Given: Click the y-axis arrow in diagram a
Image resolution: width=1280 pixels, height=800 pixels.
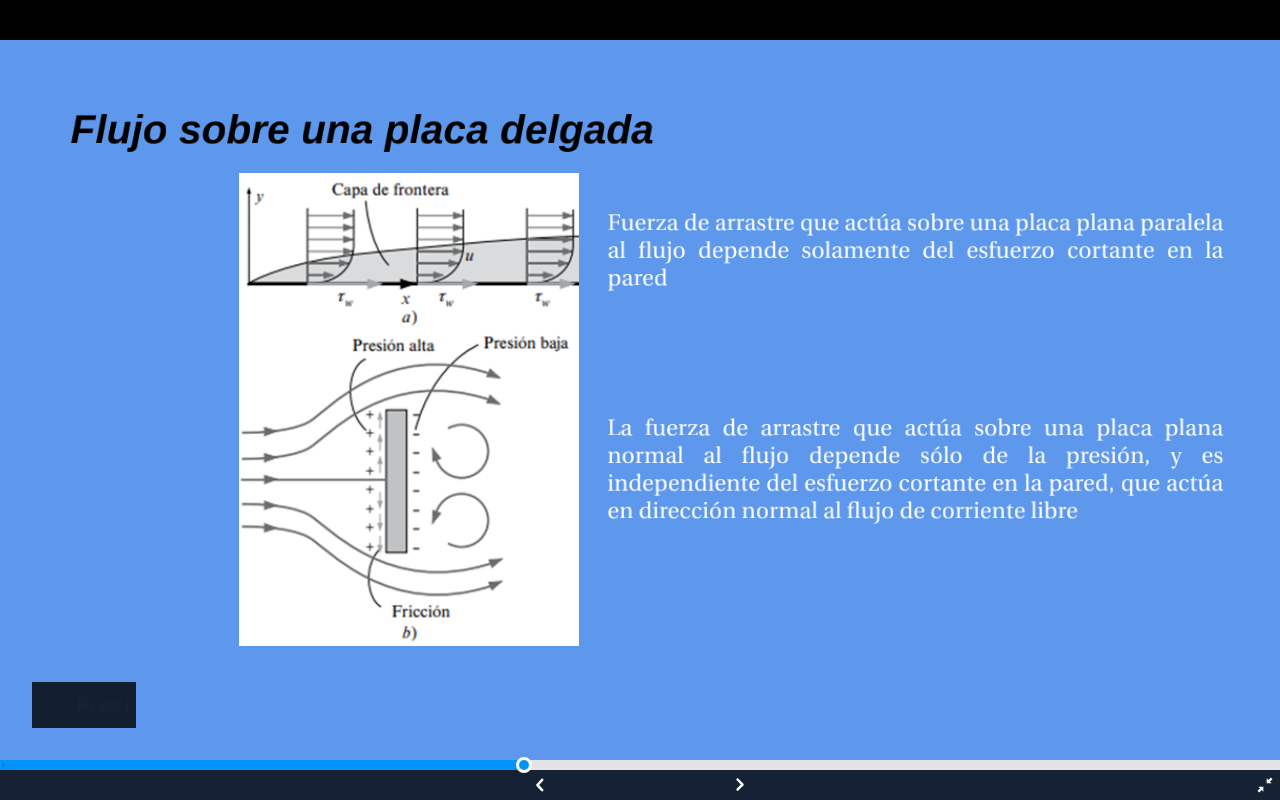Looking at the screenshot, I should point(249,232).
